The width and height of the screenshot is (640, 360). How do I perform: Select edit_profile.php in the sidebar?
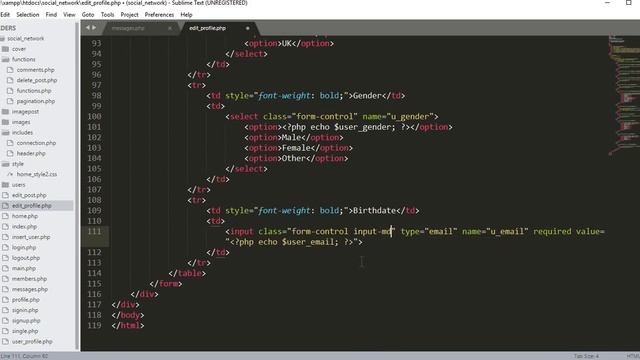pyautogui.click(x=31, y=206)
